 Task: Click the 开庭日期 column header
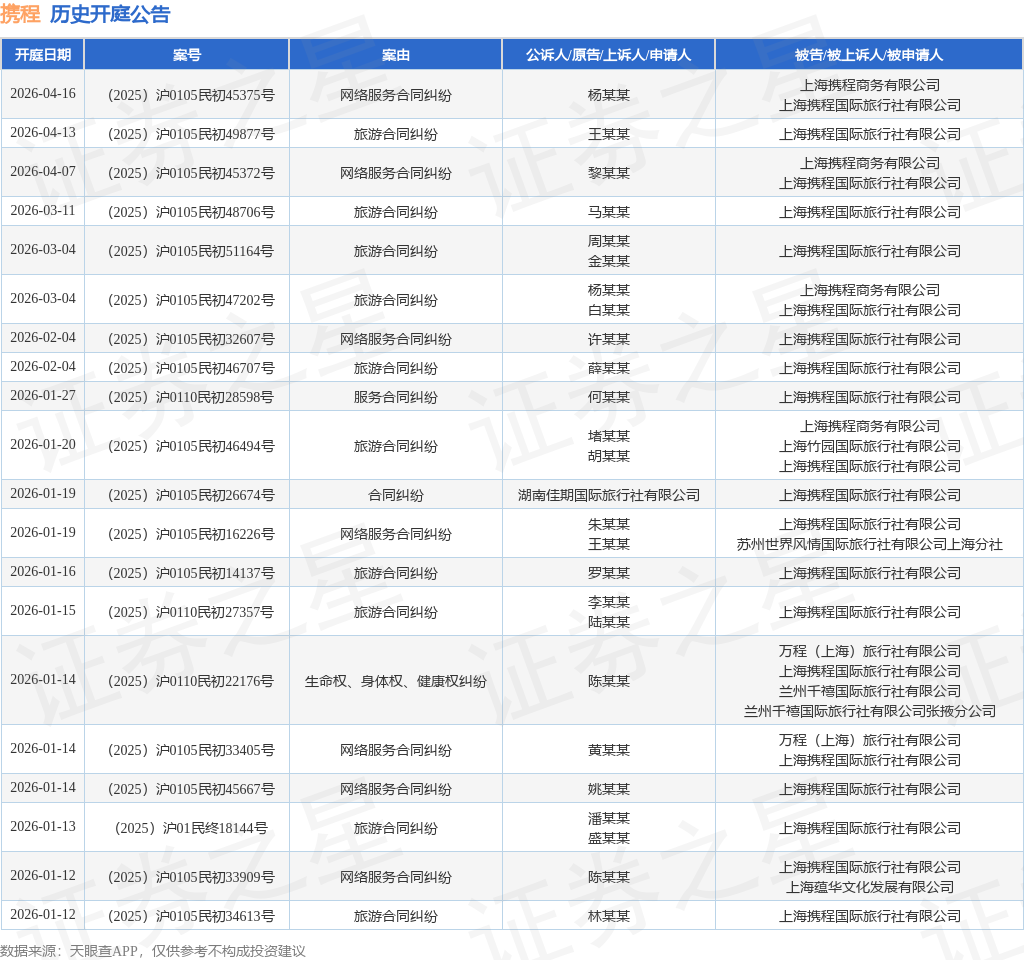tap(43, 55)
